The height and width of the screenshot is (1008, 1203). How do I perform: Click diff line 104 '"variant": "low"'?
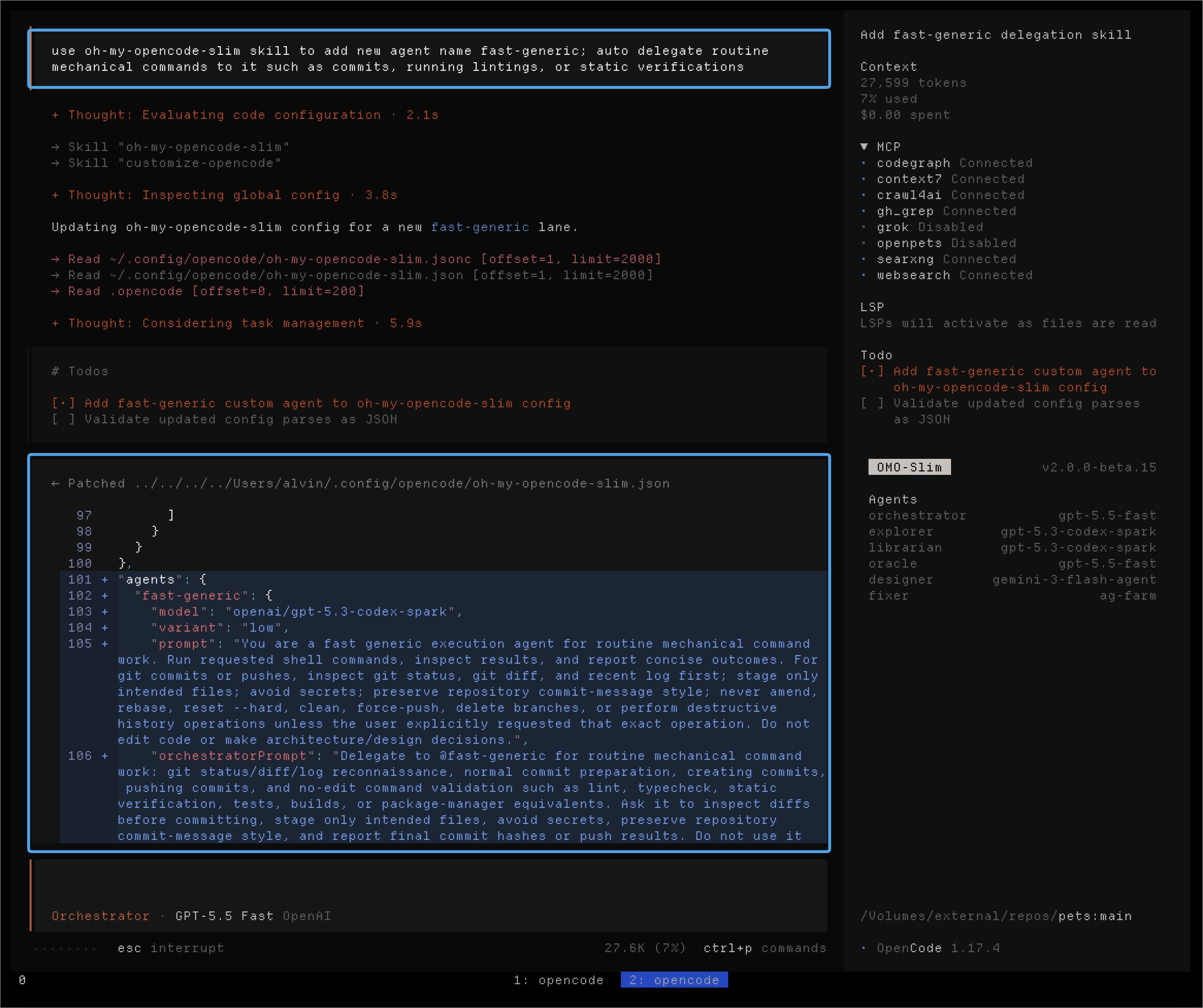pyautogui.click(x=443, y=628)
